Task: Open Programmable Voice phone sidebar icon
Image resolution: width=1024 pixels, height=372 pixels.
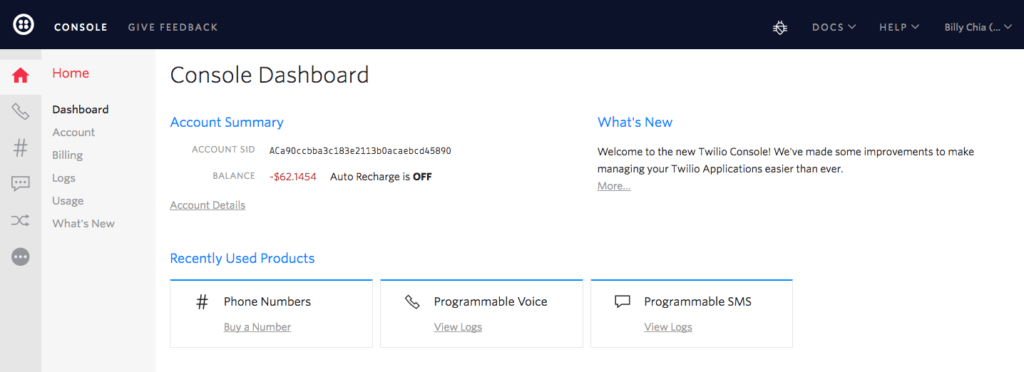Action: click(21, 112)
